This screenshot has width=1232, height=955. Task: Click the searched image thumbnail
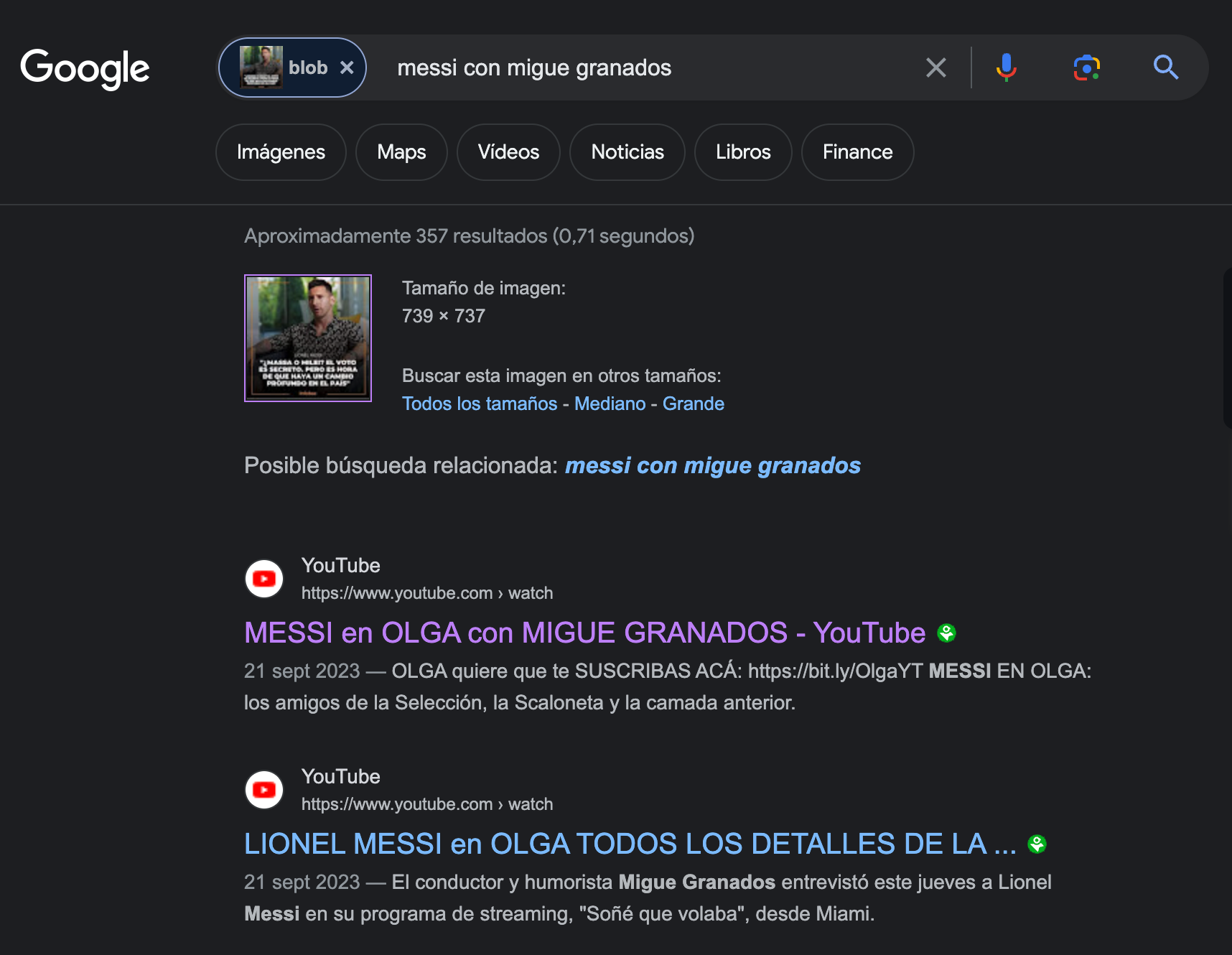pos(308,338)
